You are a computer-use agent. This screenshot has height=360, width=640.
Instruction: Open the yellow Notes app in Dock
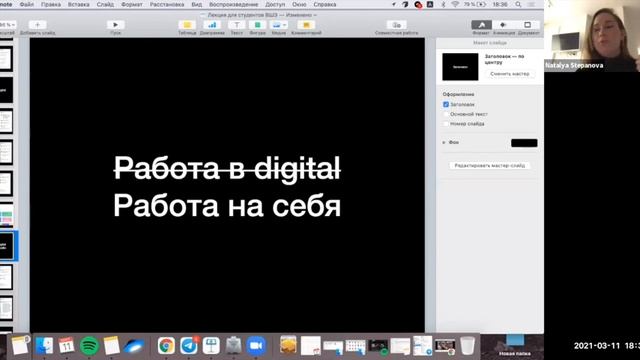[111, 346]
